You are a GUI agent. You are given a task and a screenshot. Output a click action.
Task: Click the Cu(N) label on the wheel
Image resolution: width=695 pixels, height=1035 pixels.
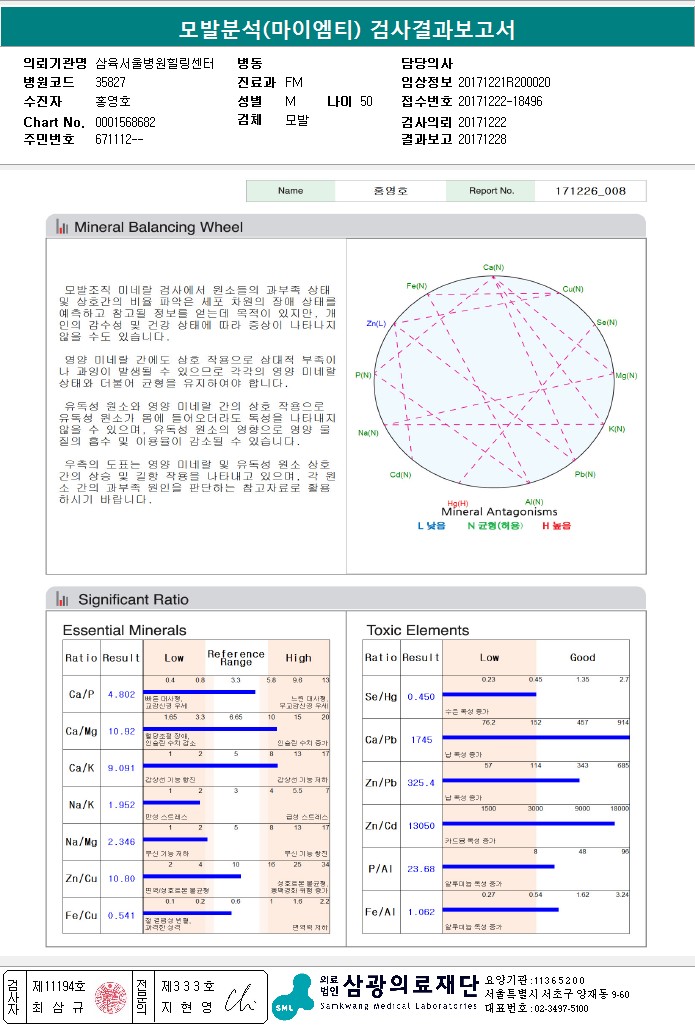click(573, 289)
